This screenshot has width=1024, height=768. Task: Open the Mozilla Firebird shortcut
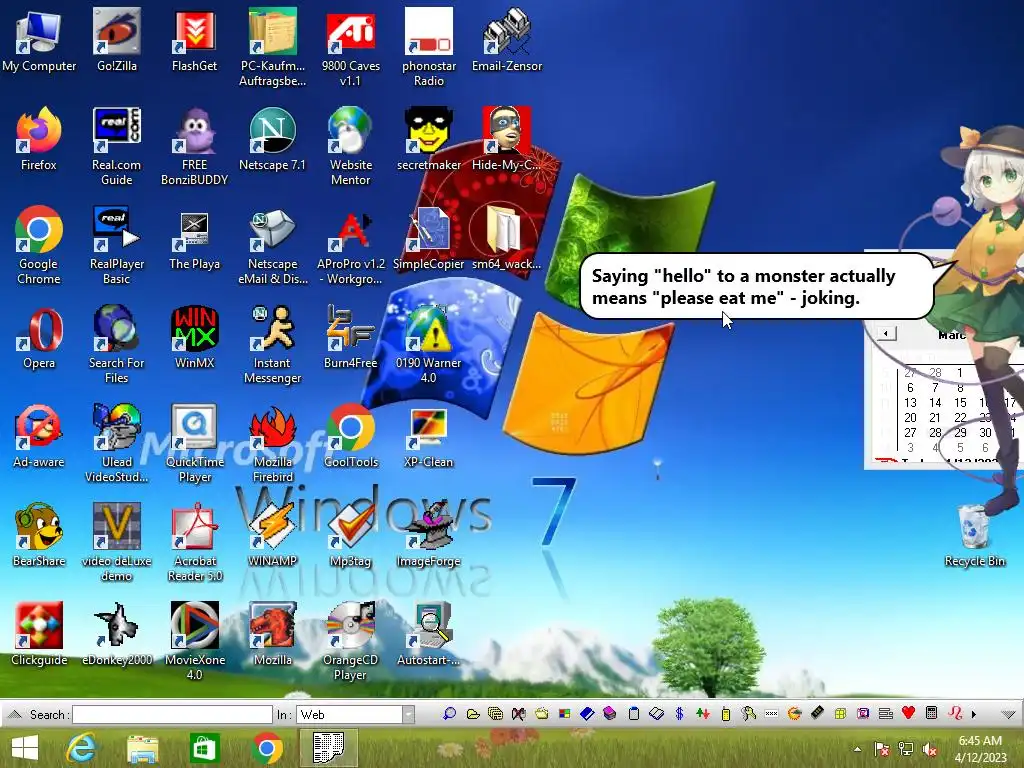click(x=272, y=444)
